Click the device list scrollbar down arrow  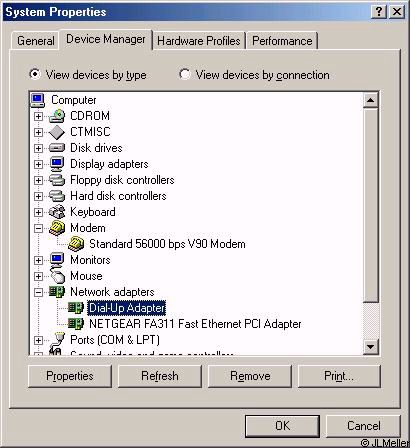coord(370,347)
